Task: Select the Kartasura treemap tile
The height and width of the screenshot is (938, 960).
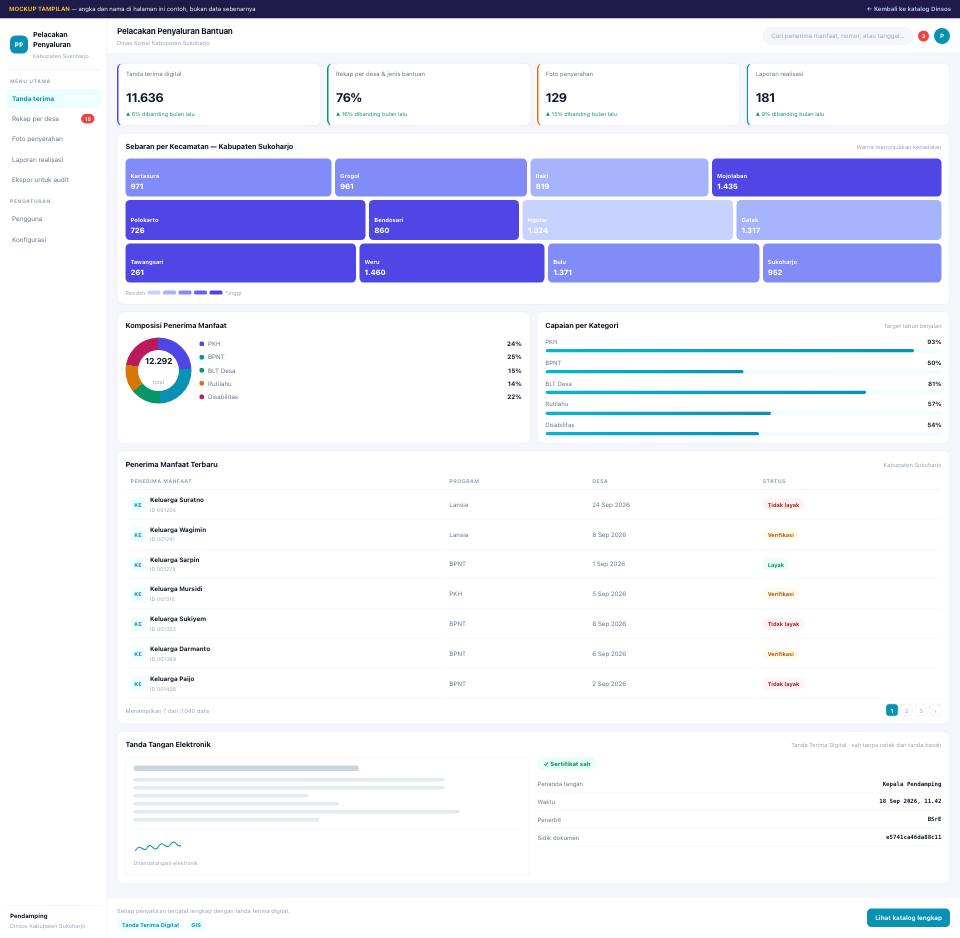Action: [x=228, y=178]
